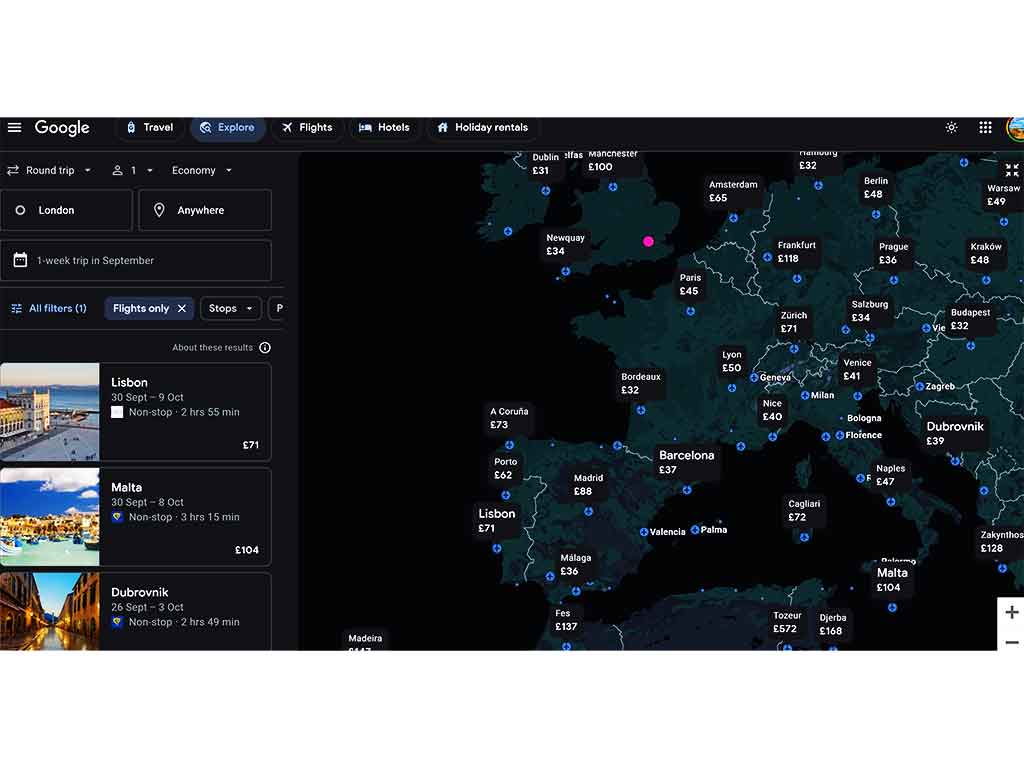Click the Málaga £36 map label
The image size is (1024, 768).
pos(575,564)
